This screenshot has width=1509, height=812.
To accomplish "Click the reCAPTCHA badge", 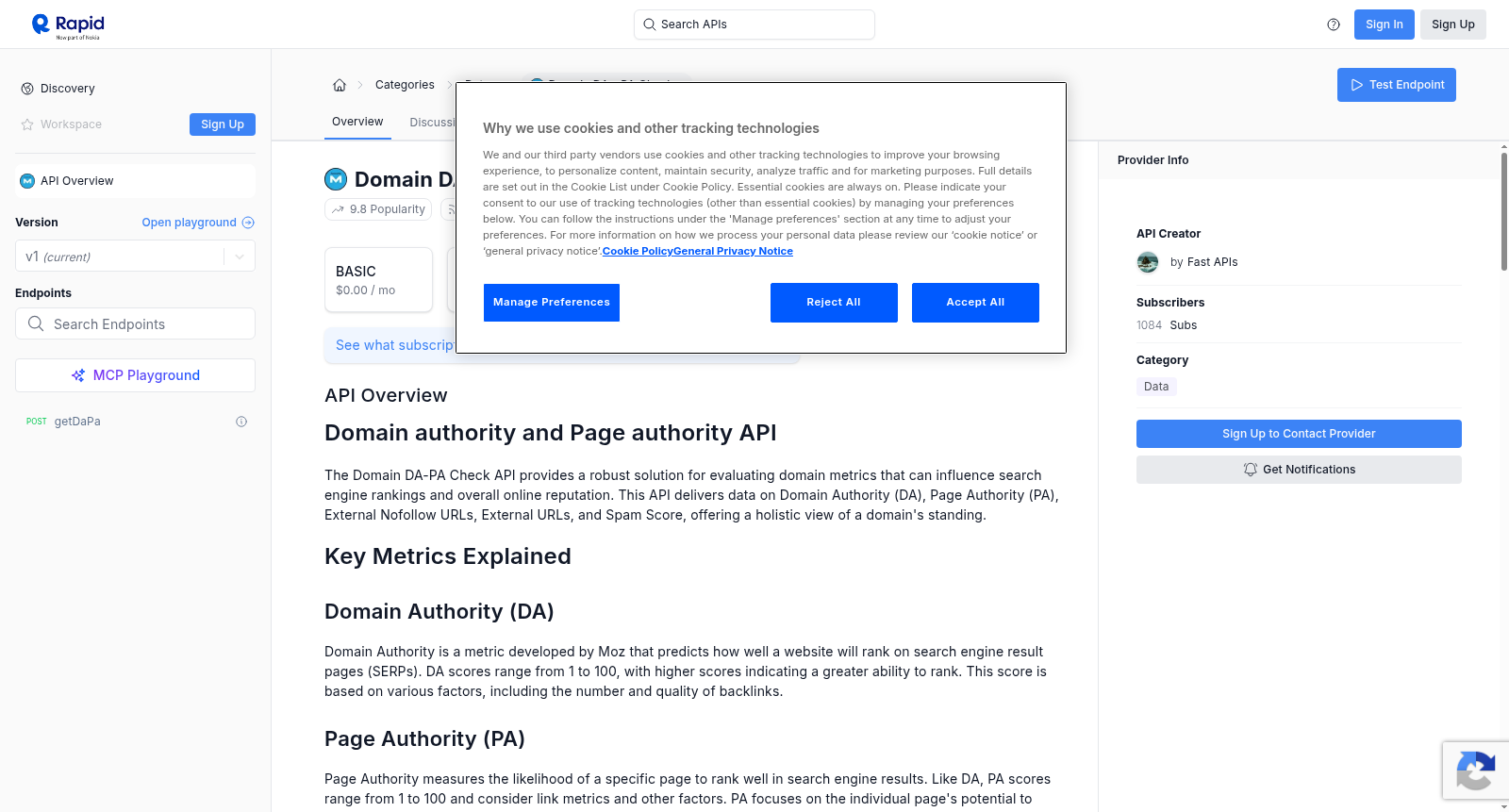I will (x=1475, y=771).
